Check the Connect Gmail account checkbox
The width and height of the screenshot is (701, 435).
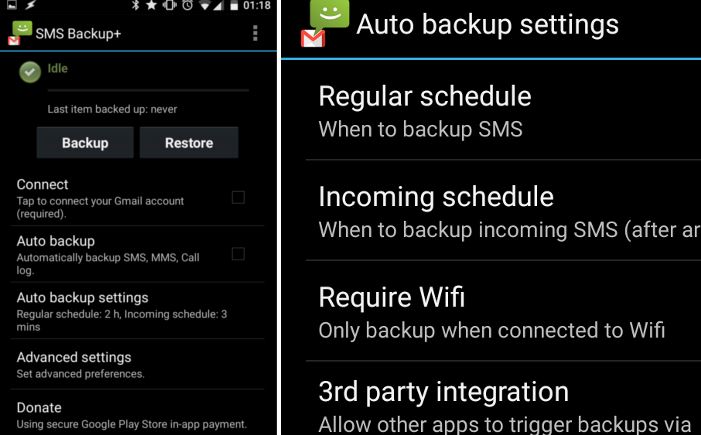click(x=238, y=197)
